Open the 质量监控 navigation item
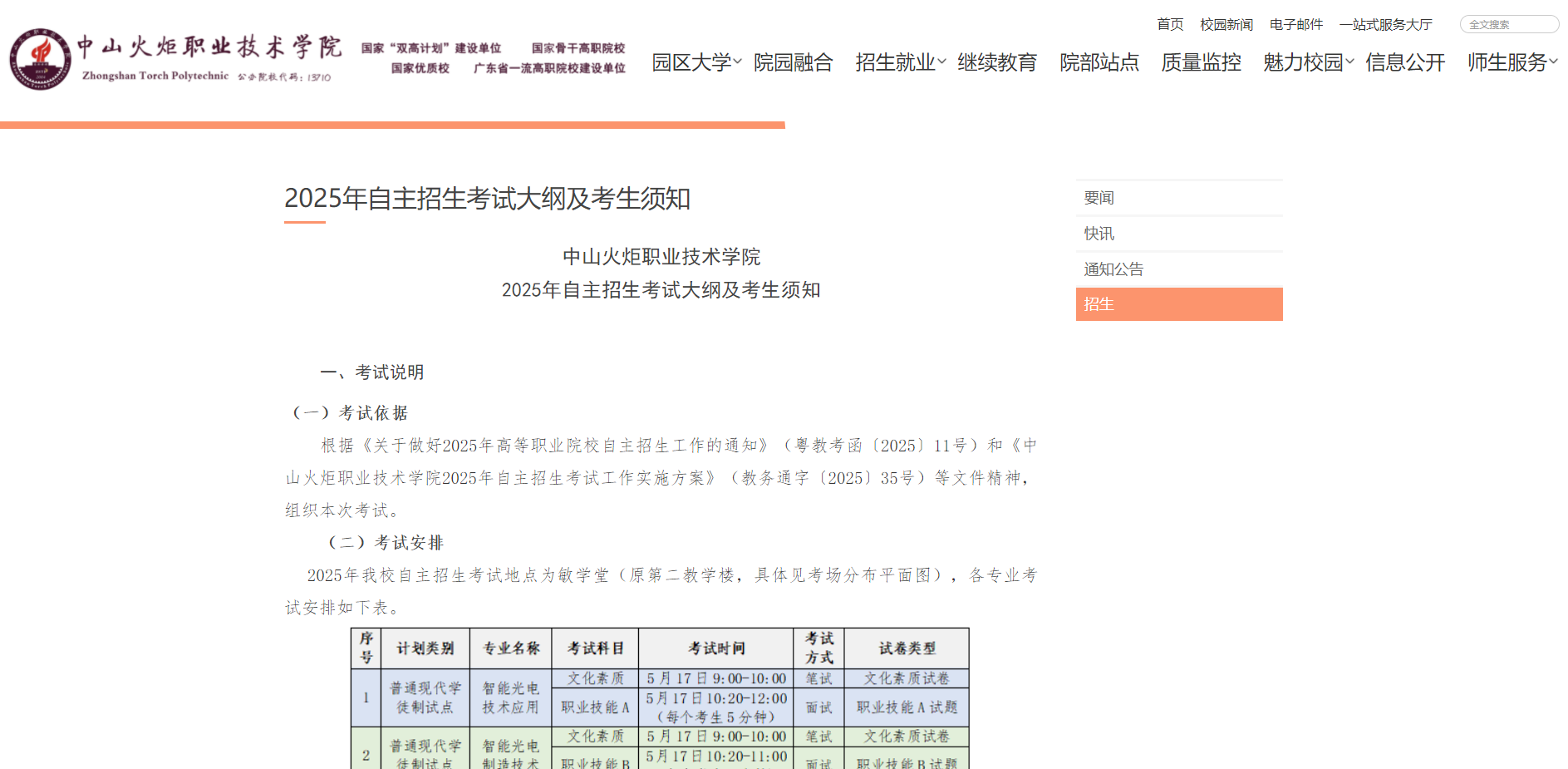 [x=1200, y=62]
